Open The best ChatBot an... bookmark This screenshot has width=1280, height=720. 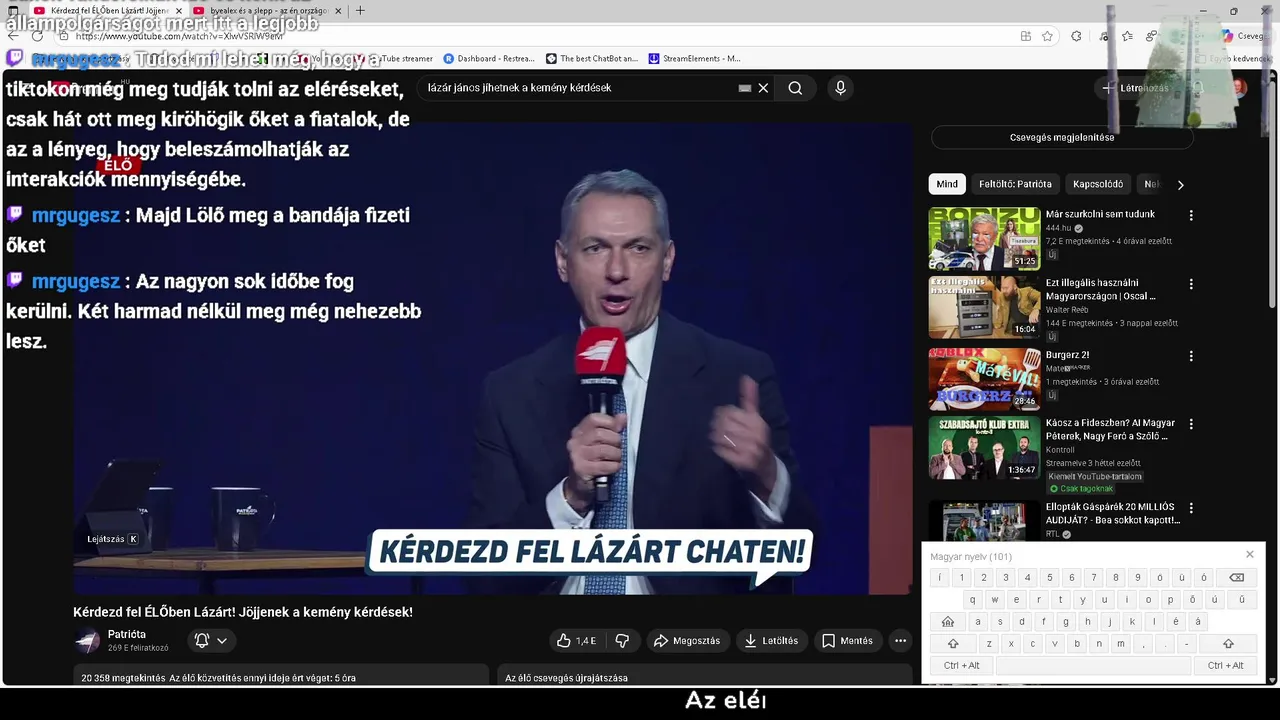tap(592, 59)
